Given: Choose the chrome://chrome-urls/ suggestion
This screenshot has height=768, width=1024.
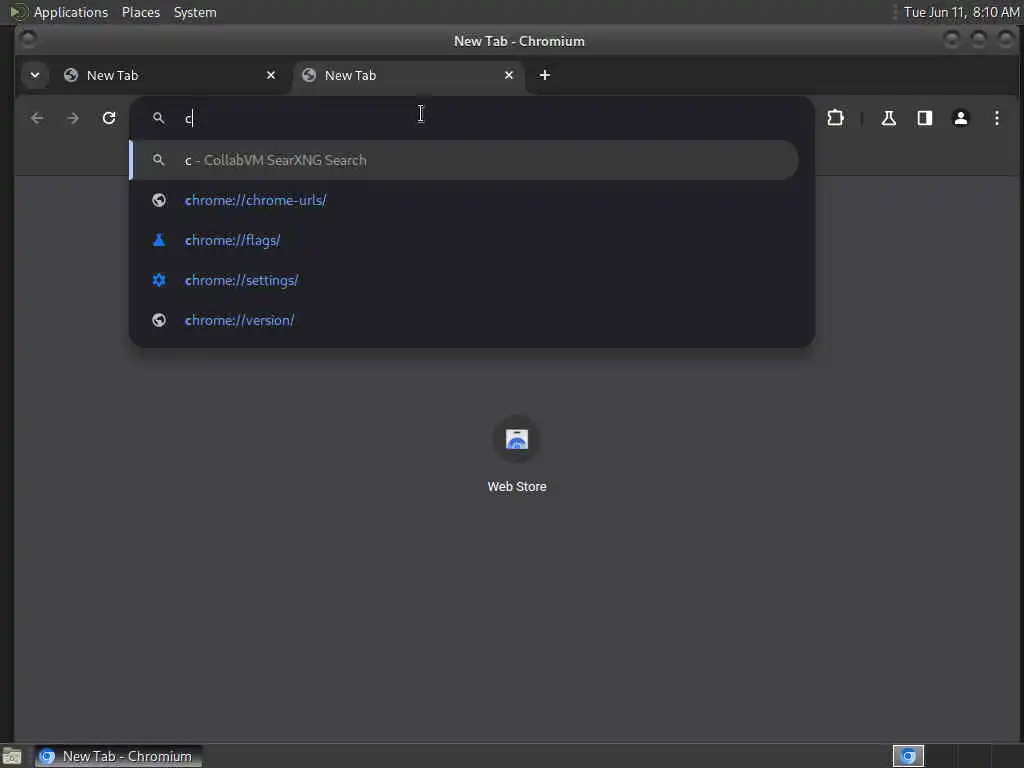Looking at the screenshot, I should pos(464,200).
